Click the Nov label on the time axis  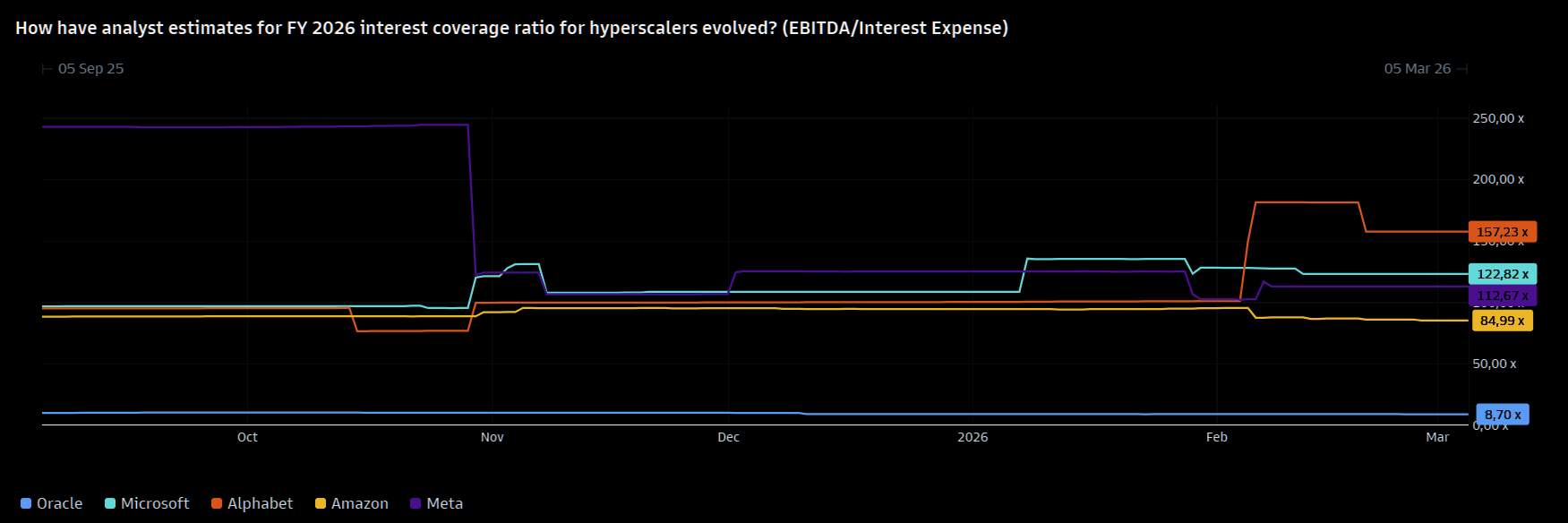(492, 437)
